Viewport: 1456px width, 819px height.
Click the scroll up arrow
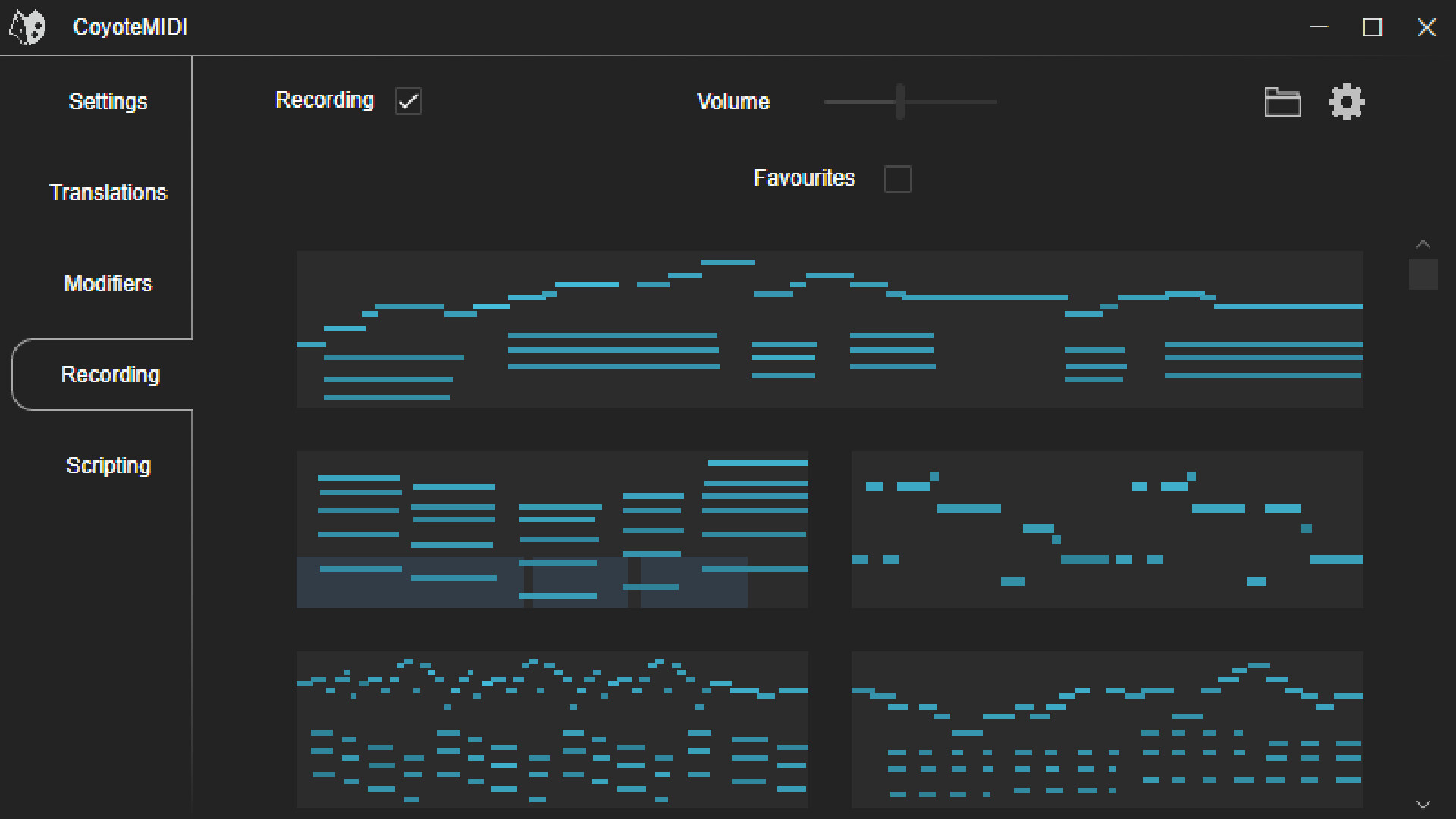click(x=1423, y=244)
